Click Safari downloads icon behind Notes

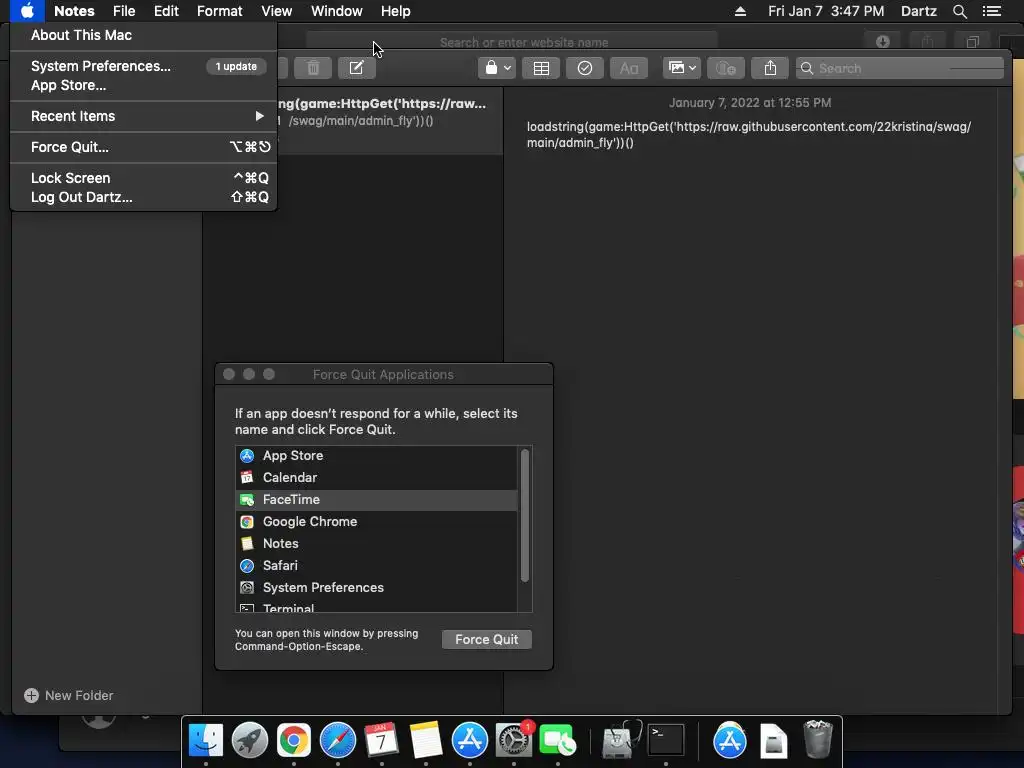click(x=882, y=42)
